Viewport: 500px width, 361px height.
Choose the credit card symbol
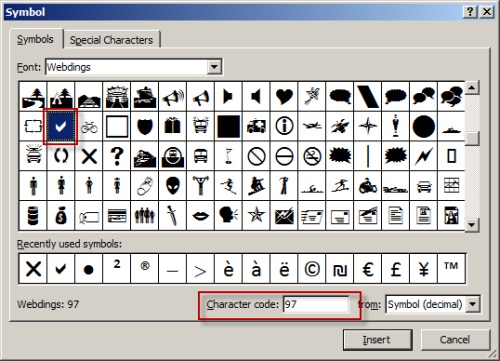tap(117, 216)
